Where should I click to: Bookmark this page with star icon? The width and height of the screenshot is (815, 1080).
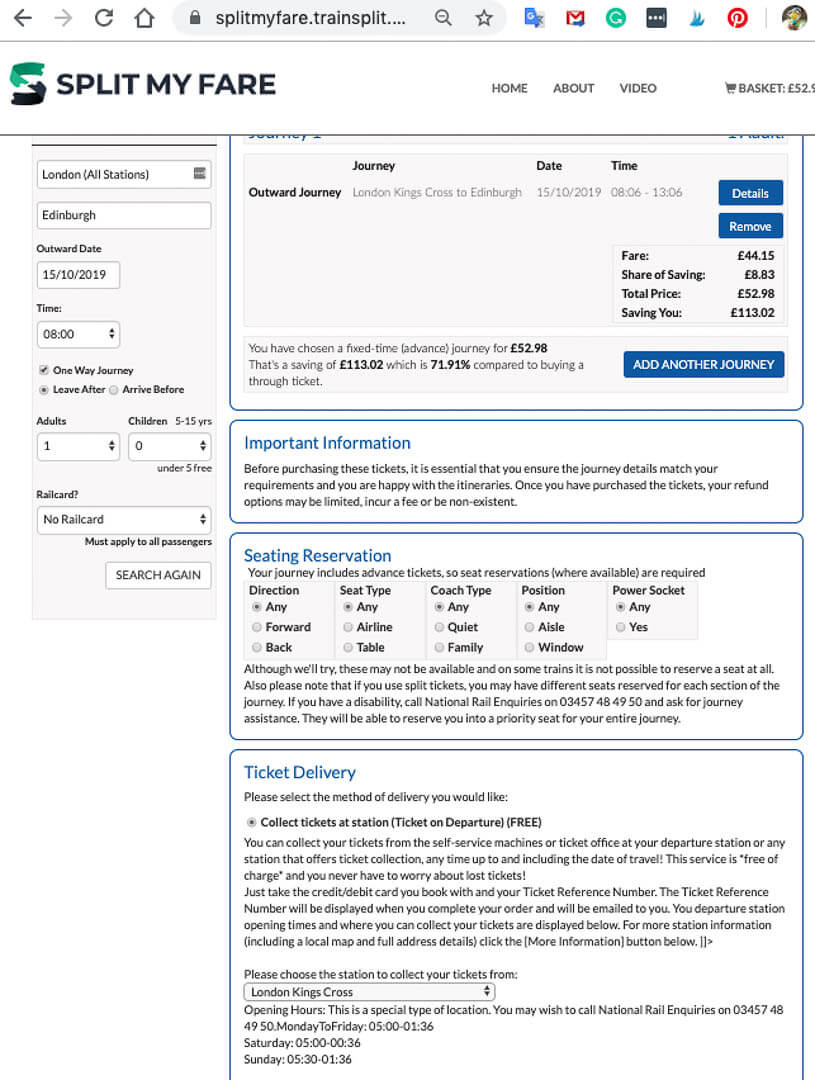click(x=484, y=18)
